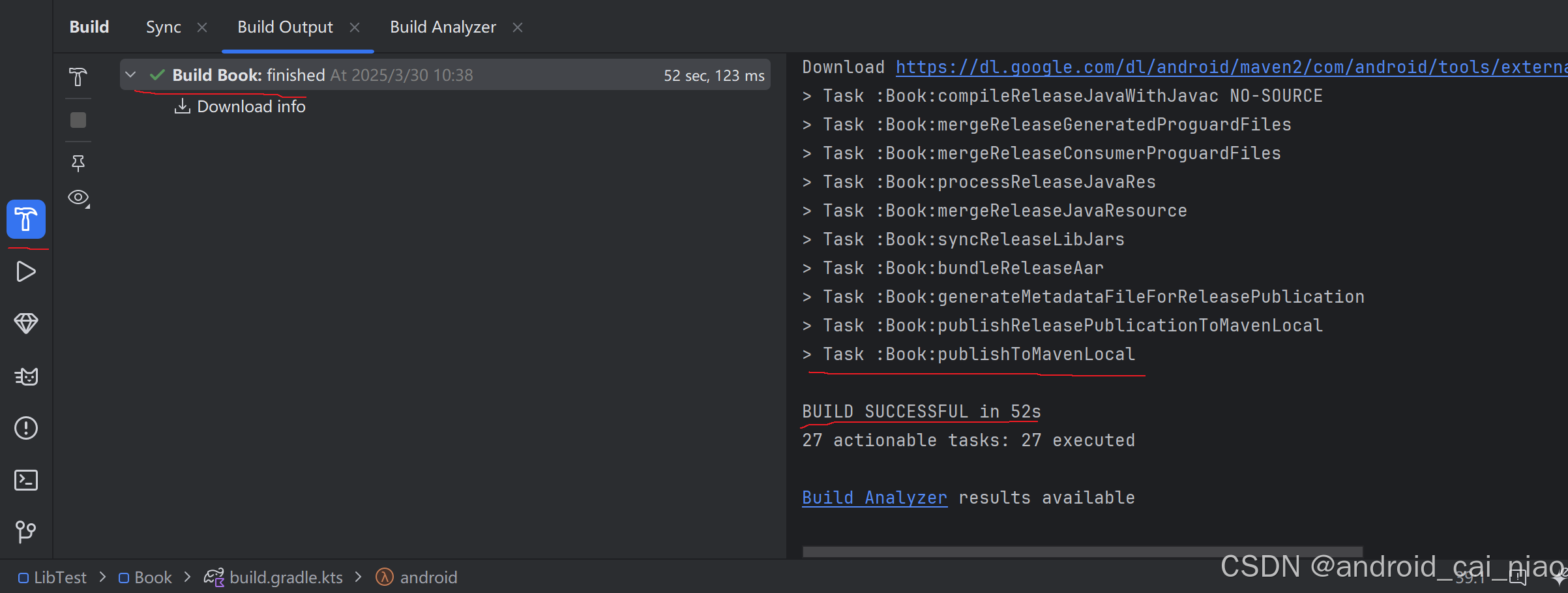Switch to the Build Analyzer tab

pos(443,27)
